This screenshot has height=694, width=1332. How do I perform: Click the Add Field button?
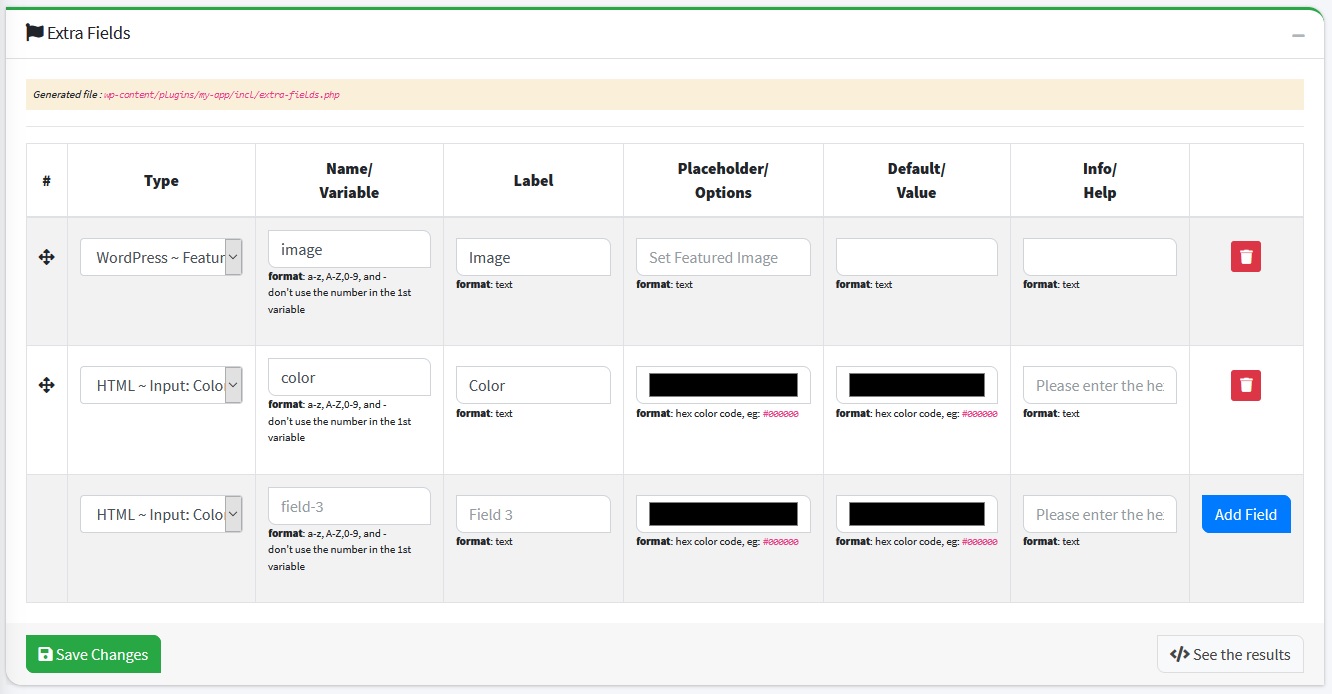(1245, 514)
